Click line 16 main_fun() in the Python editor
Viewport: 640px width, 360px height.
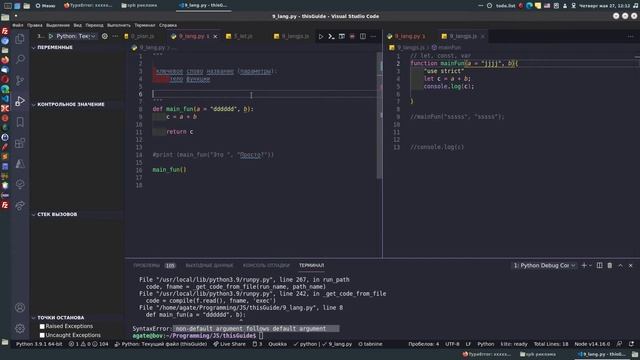(x=169, y=169)
